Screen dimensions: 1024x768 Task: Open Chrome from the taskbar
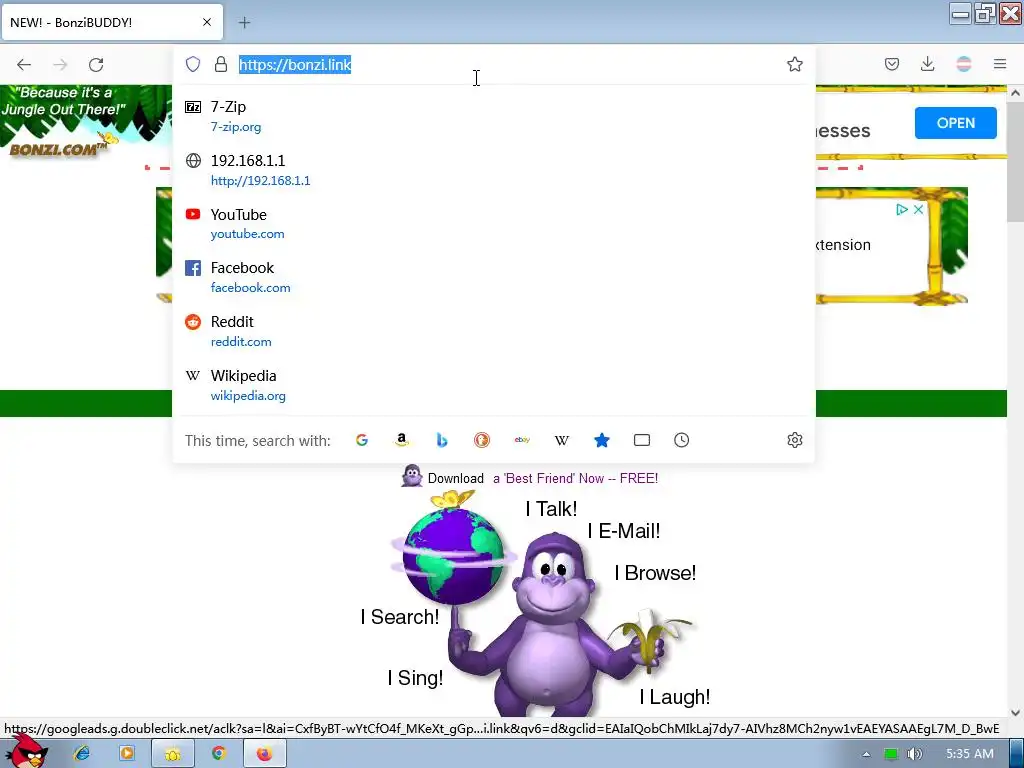click(219, 754)
